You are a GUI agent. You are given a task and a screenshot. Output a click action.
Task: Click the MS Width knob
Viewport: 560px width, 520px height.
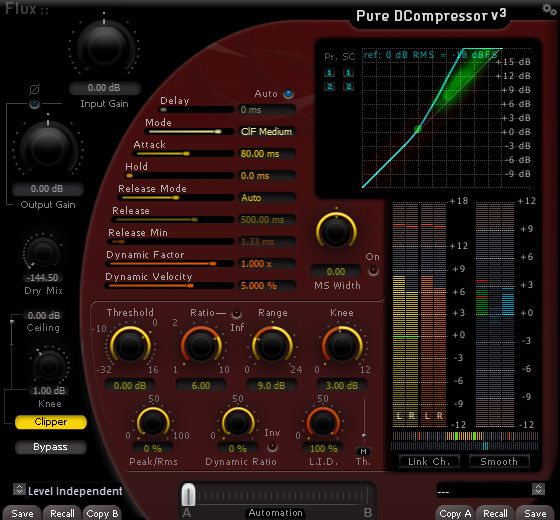tap(336, 231)
